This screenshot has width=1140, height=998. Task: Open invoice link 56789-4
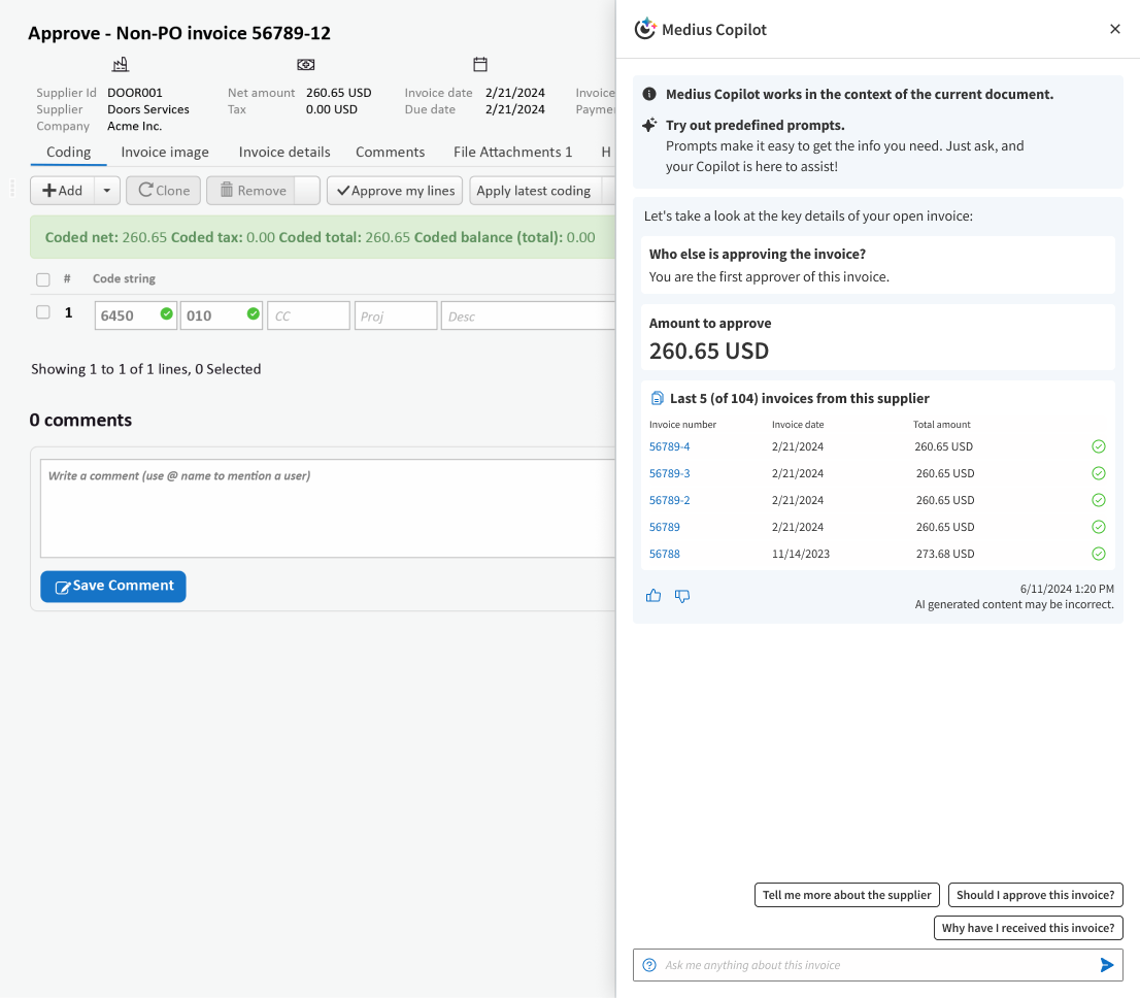click(670, 446)
